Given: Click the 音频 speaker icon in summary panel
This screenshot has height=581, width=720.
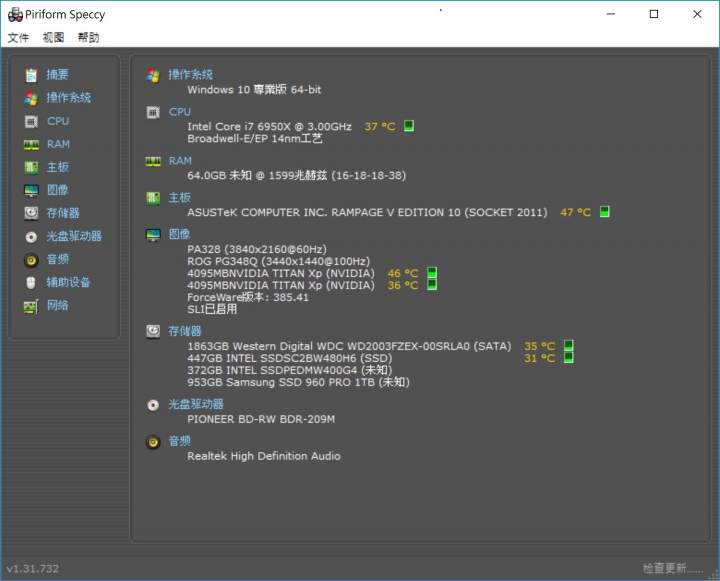Looking at the screenshot, I should [x=153, y=442].
